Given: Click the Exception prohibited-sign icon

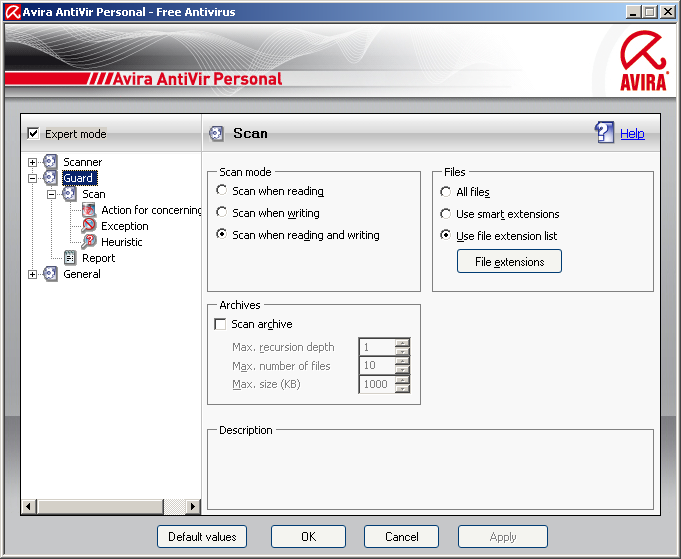Looking at the screenshot, I should [x=89, y=226].
